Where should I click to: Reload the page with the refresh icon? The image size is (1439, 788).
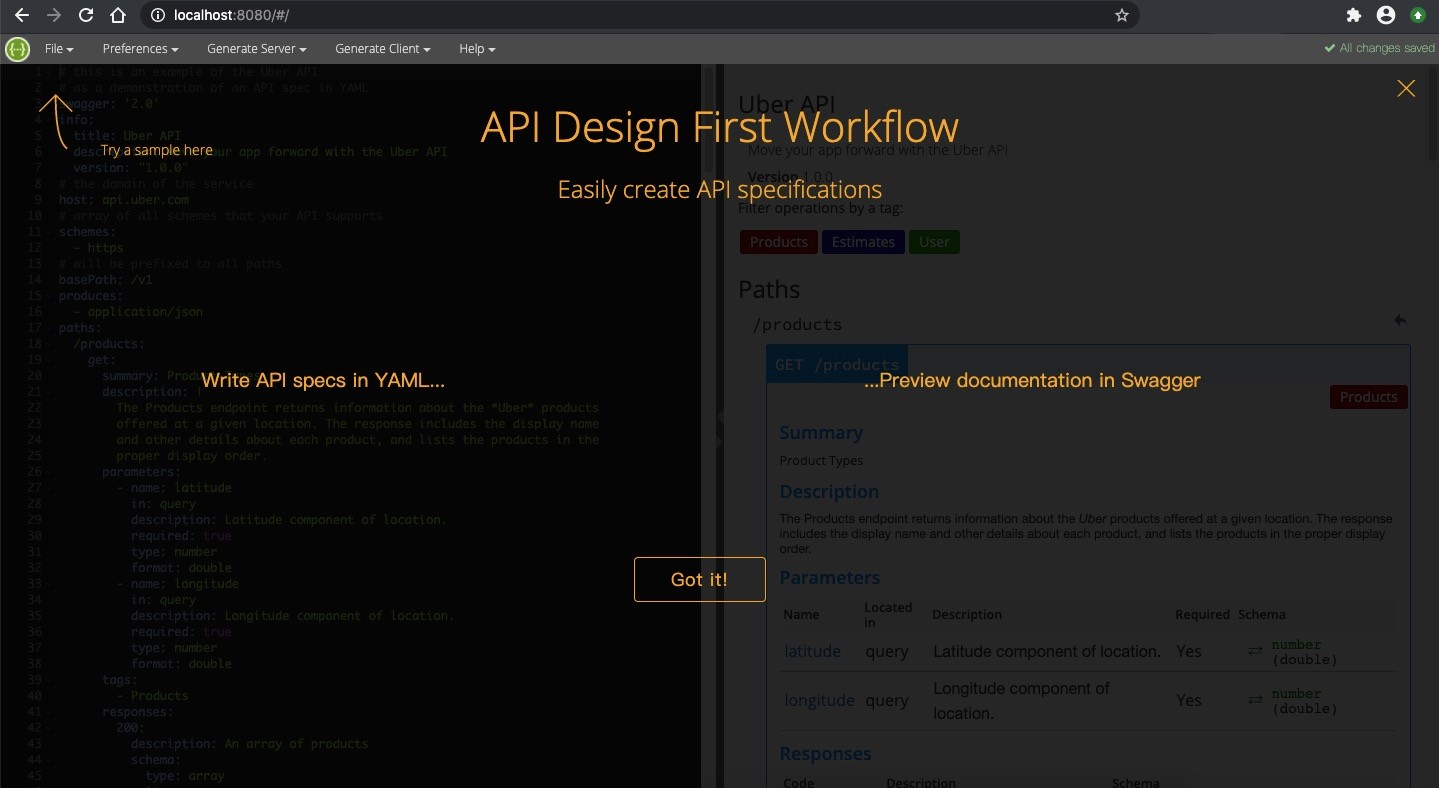click(86, 15)
